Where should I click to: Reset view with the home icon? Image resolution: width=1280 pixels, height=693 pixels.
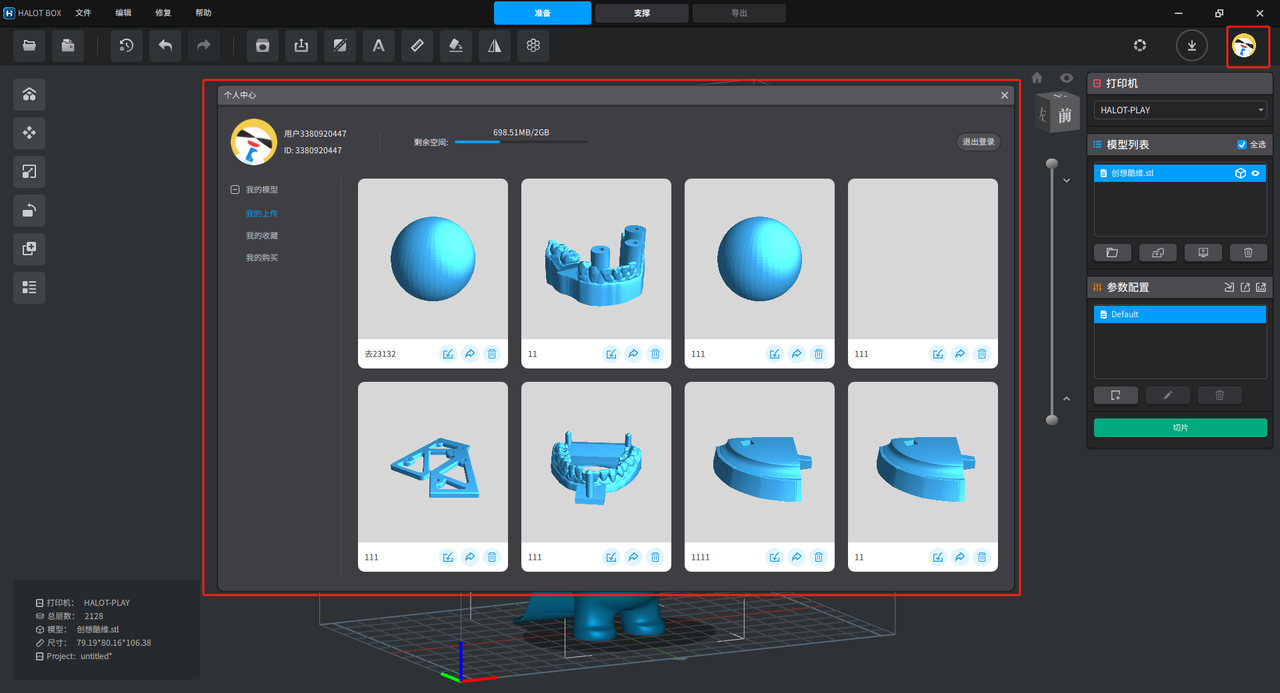tap(1037, 78)
